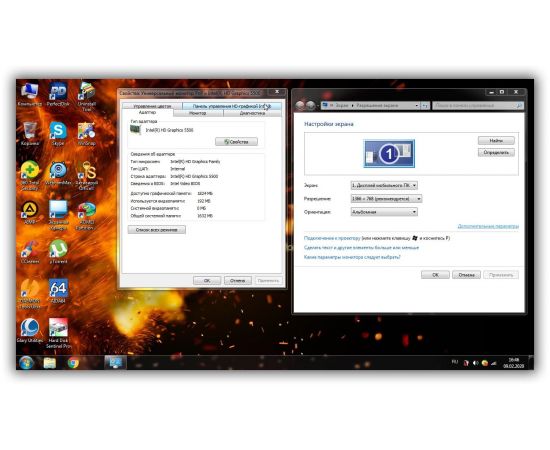Open File Explorer from the taskbar
The image size is (550, 450).
point(49,363)
